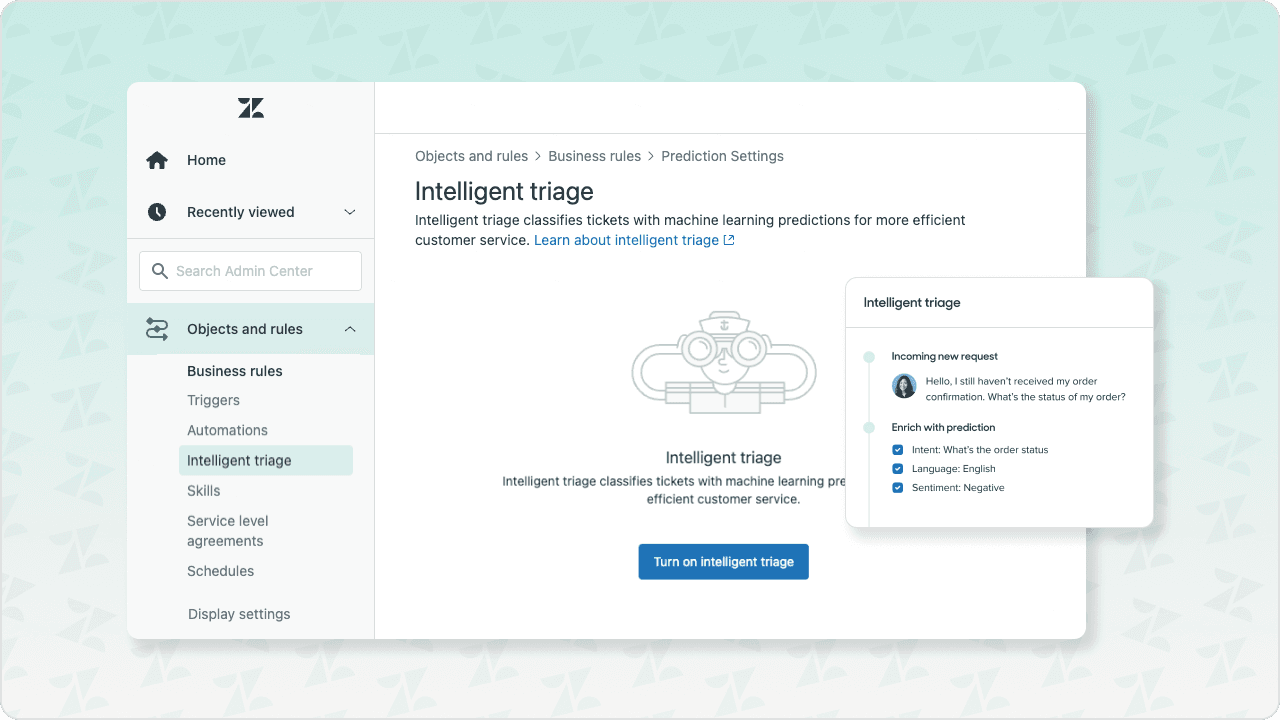Open Triggers under Business rules
This screenshot has height=720, width=1280.
pos(213,400)
